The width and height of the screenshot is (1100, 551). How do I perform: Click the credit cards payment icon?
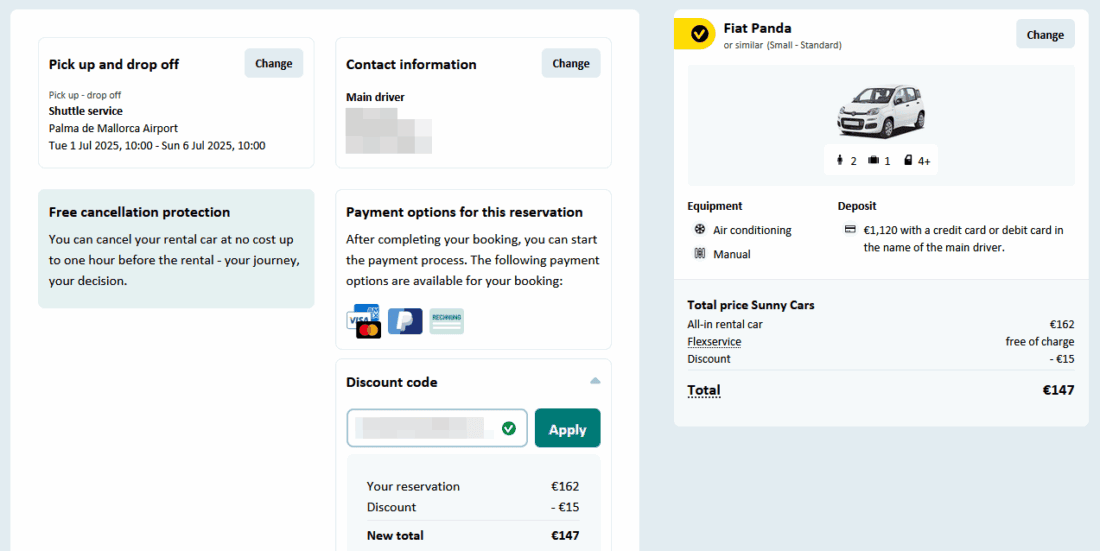click(x=363, y=321)
